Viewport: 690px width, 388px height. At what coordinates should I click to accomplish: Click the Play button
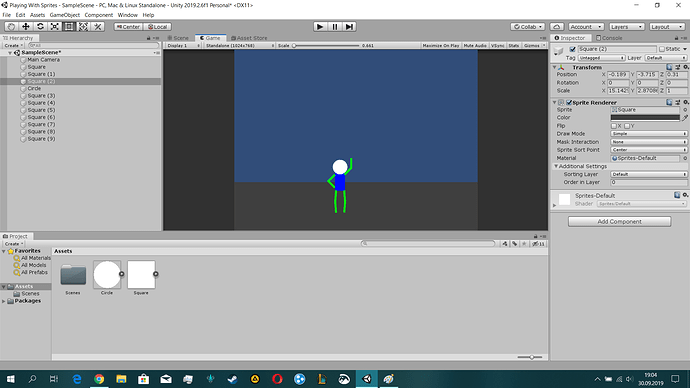pyautogui.click(x=320, y=27)
